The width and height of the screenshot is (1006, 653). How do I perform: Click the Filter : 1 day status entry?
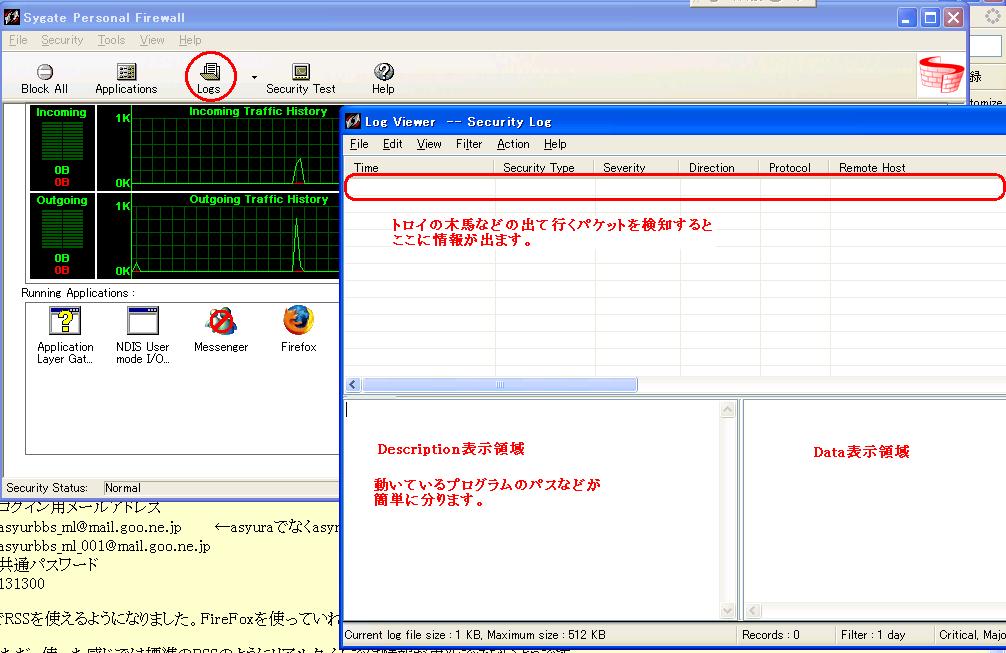click(x=873, y=635)
